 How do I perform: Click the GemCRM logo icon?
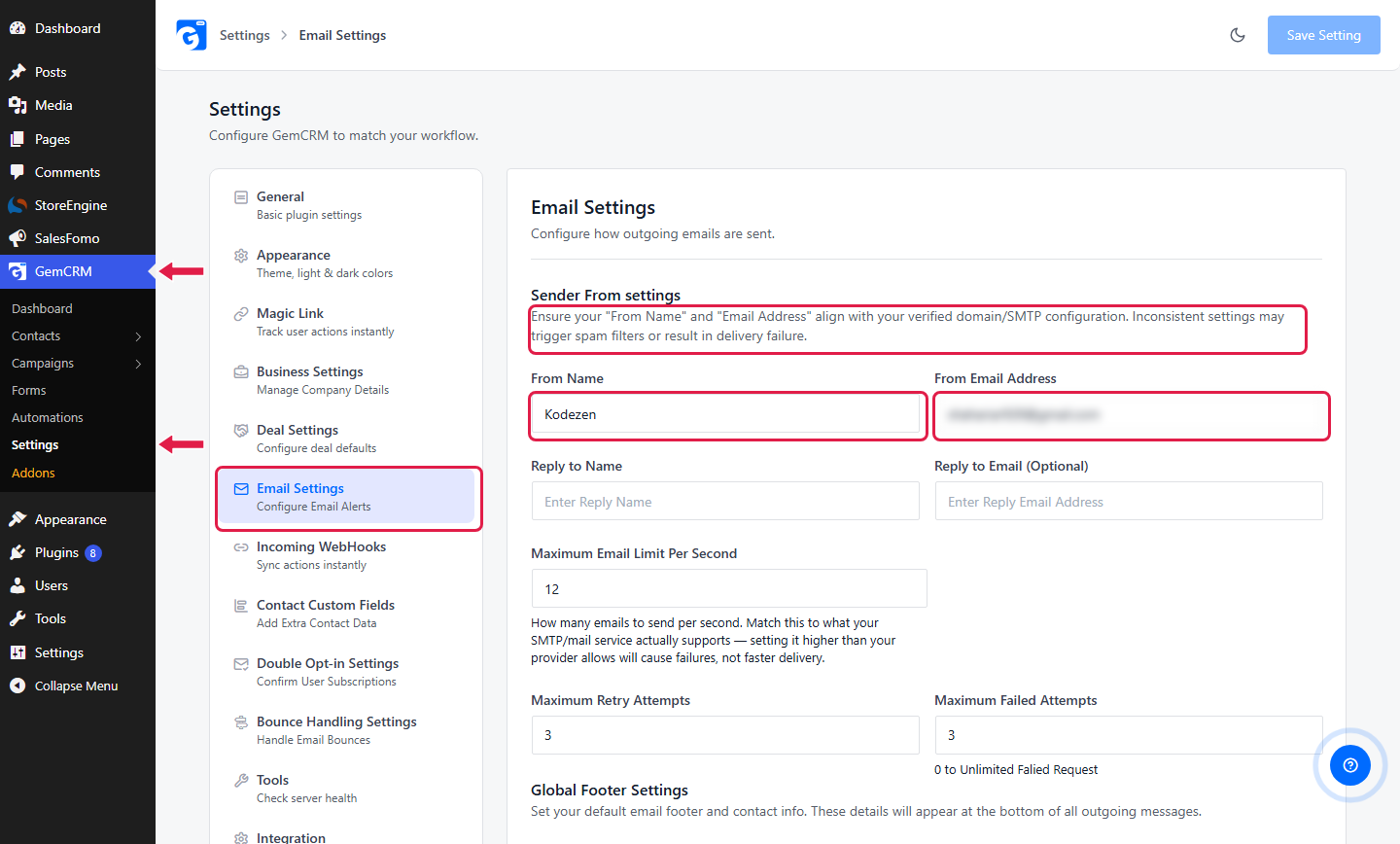(192, 35)
